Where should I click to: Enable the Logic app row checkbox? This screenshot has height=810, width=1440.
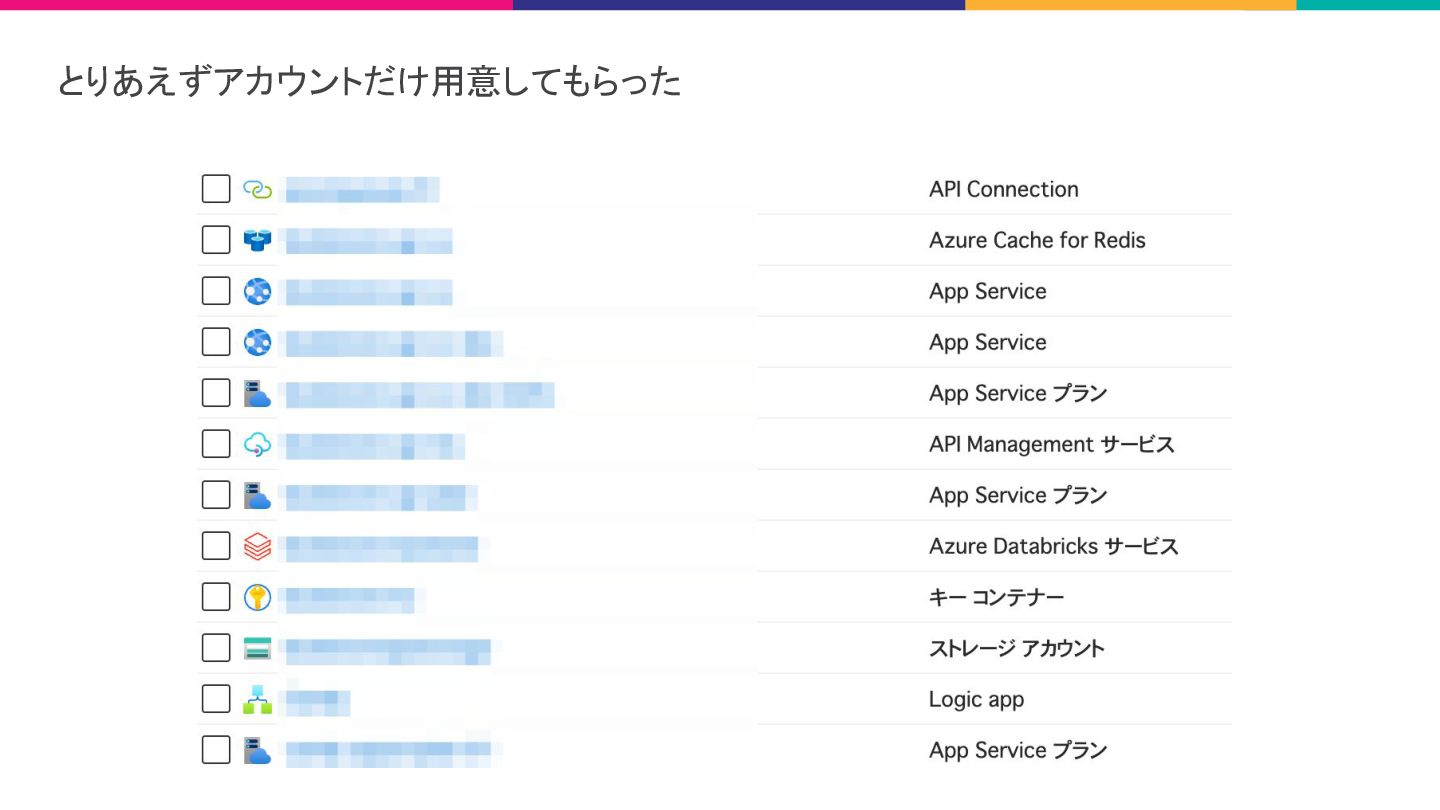coord(216,699)
